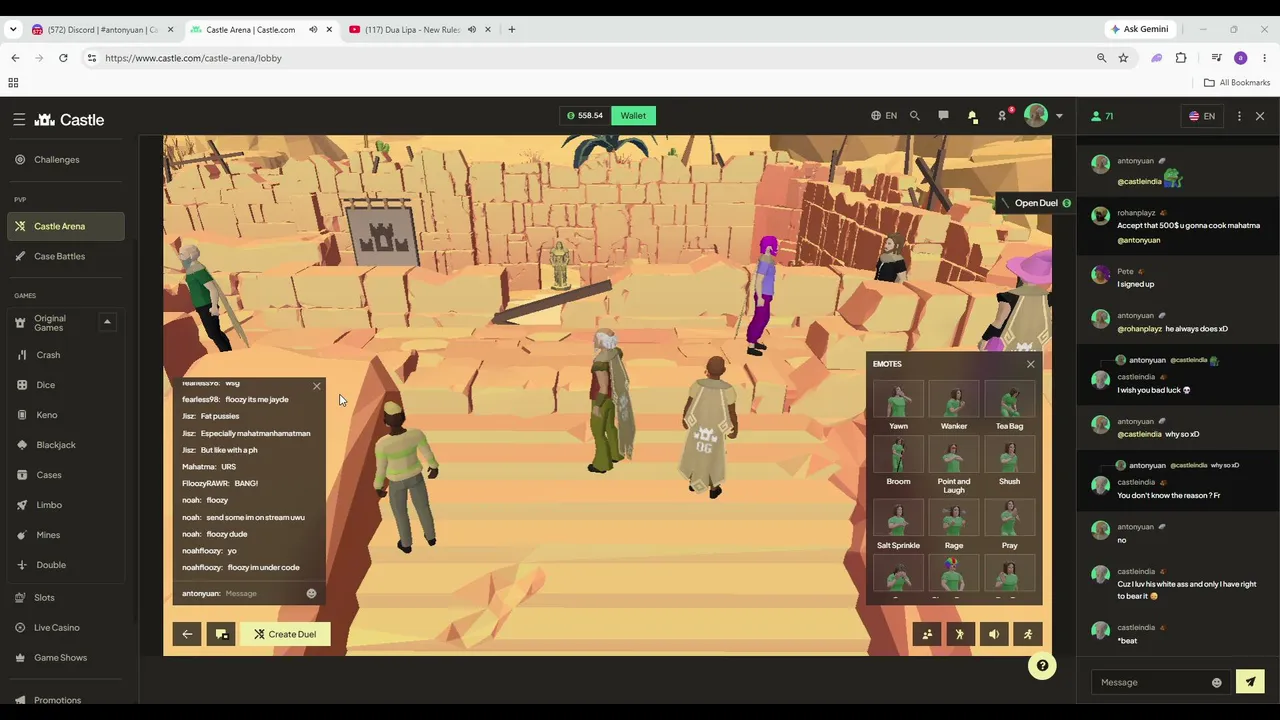Click the Create Duel button
Image resolution: width=1280 pixels, height=720 pixels.
tap(285, 634)
